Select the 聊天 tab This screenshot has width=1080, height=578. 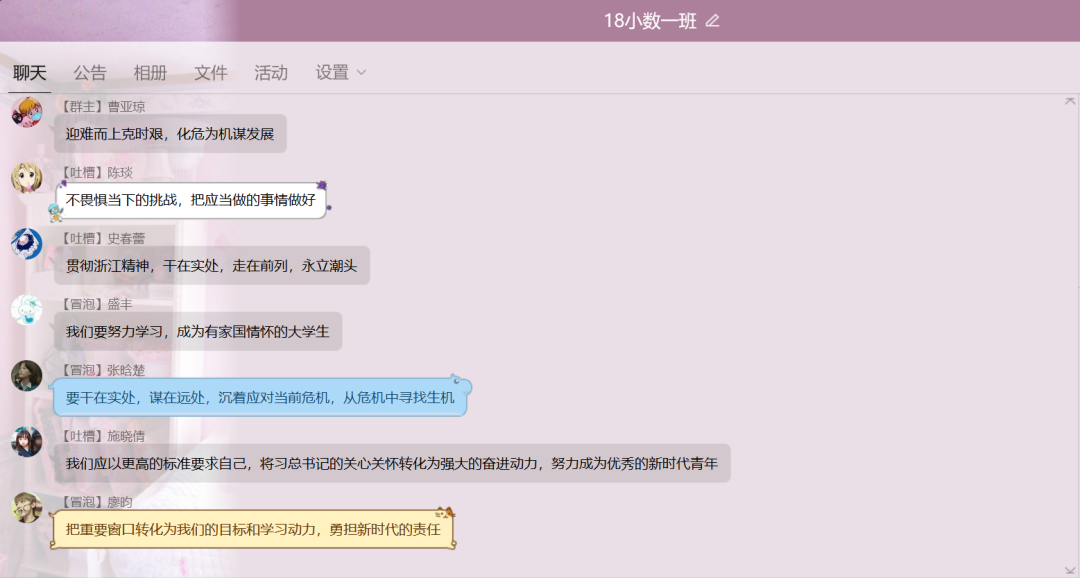pyautogui.click(x=30, y=72)
